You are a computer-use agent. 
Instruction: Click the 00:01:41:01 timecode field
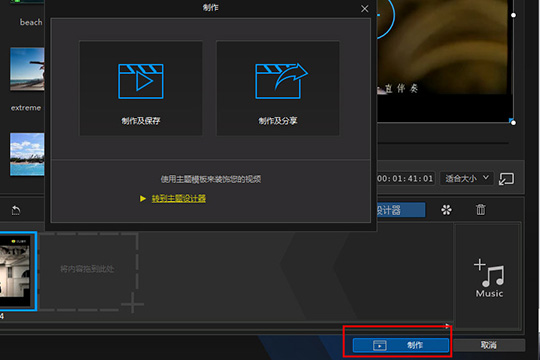[x=405, y=178]
